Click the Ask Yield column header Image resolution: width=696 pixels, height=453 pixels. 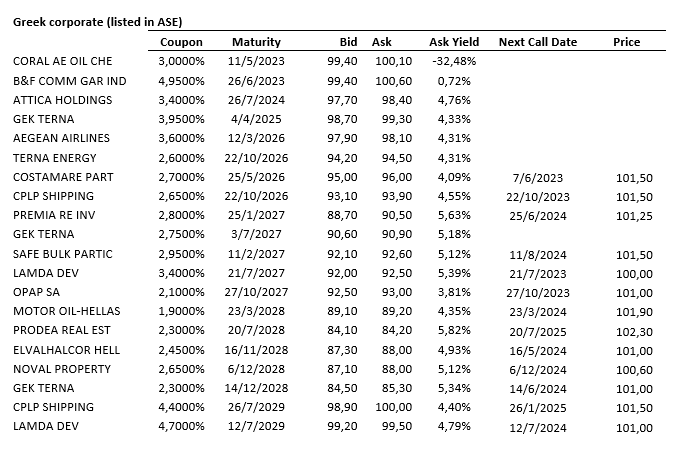pyautogui.click(x=454, y=42)
